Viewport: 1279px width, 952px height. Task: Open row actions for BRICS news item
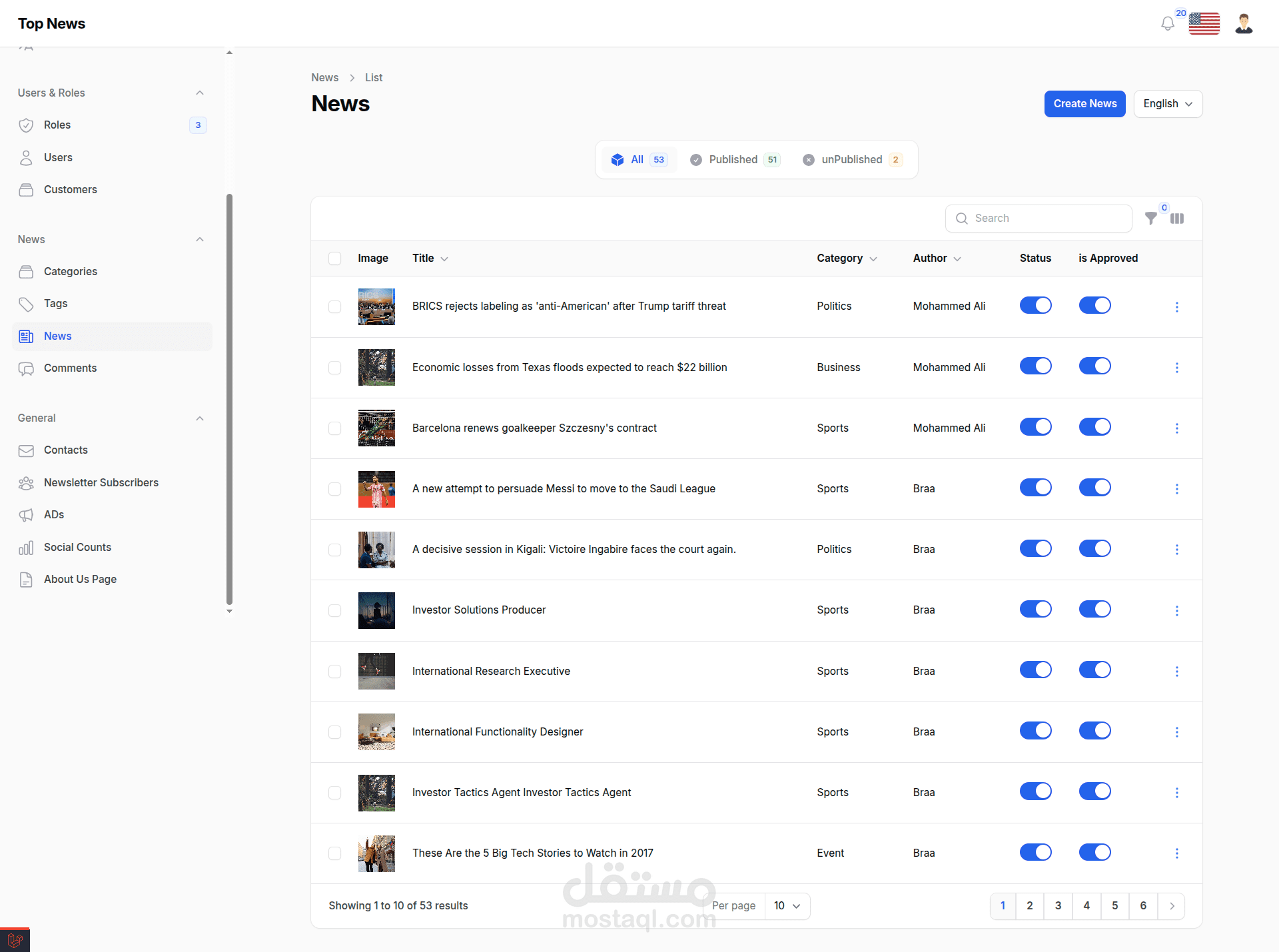click(x=1176, y=306)
